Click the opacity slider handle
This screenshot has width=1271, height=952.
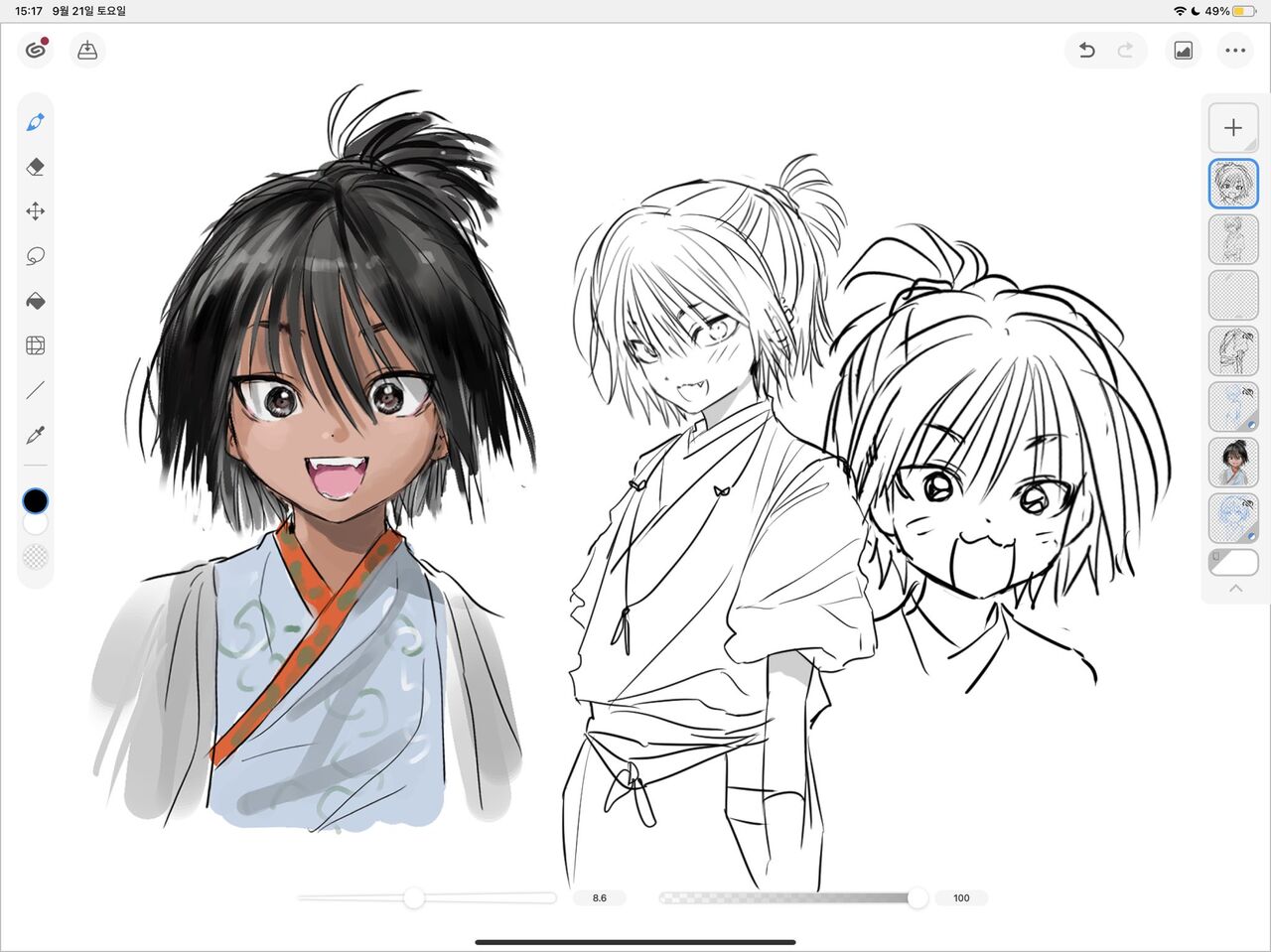tap(918, 898)
